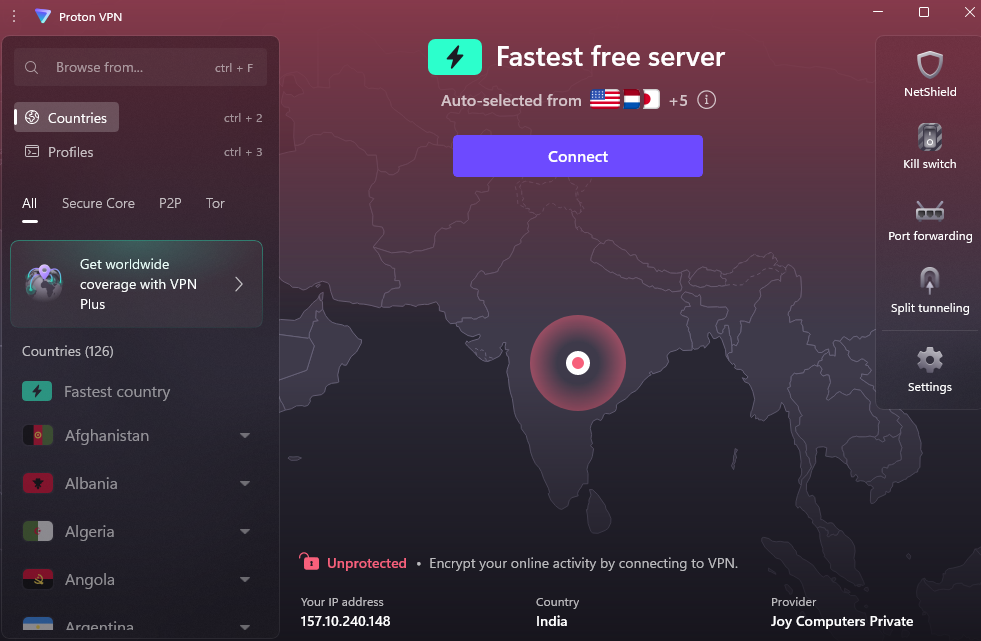Open the Split tunneling icon

(x=930, y=282)
